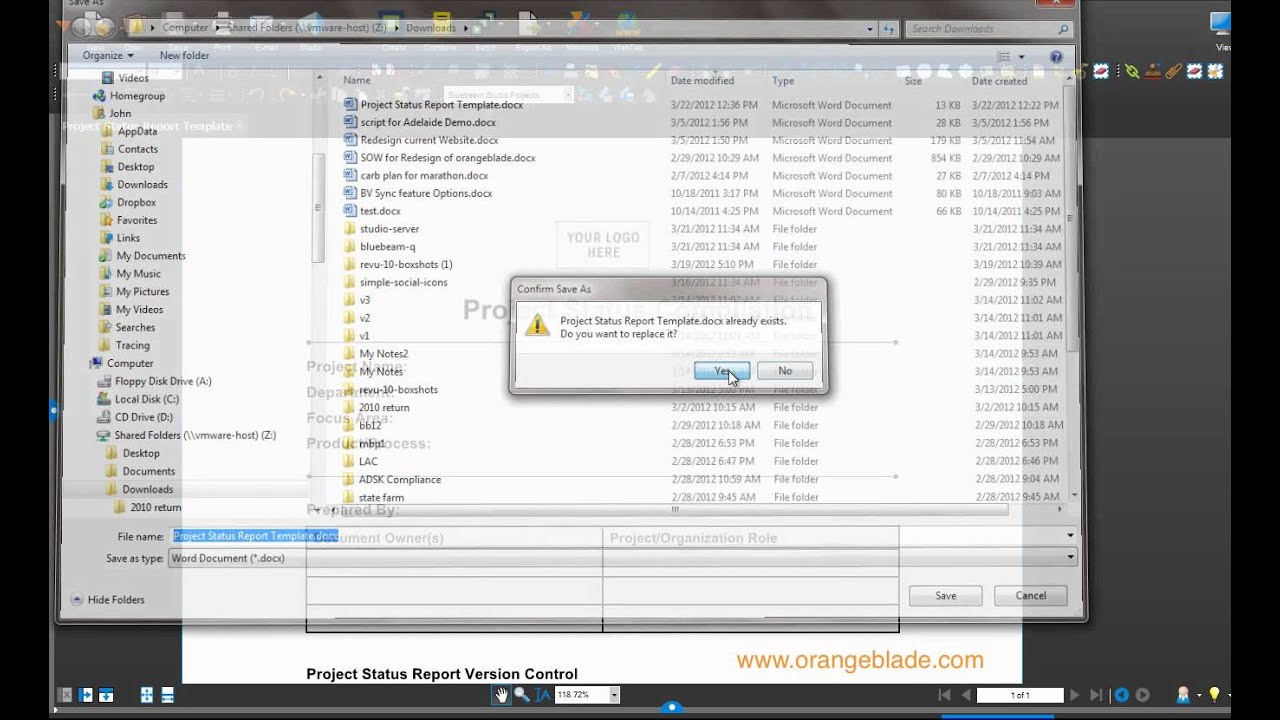The width and height of the screenshot is (1280, 720).
Task: Click the New folder button
Action: 184,56
